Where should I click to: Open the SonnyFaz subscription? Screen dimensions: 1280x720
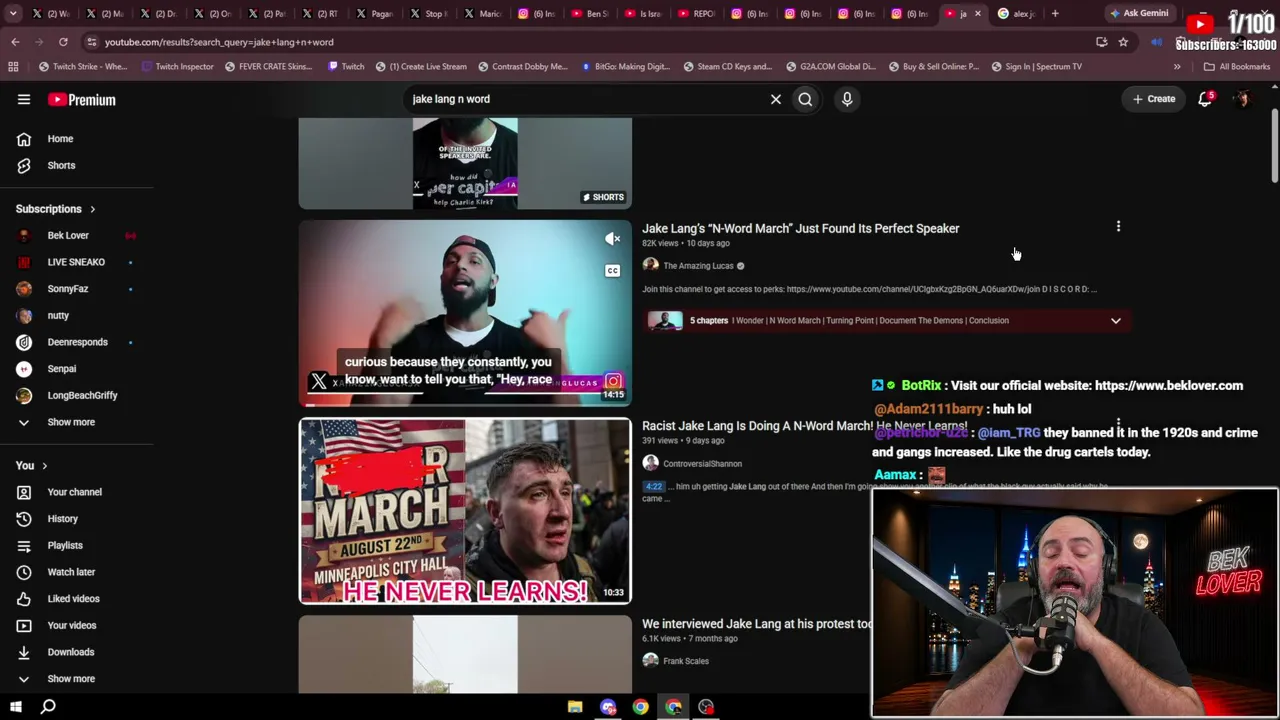tap(68, 289)
